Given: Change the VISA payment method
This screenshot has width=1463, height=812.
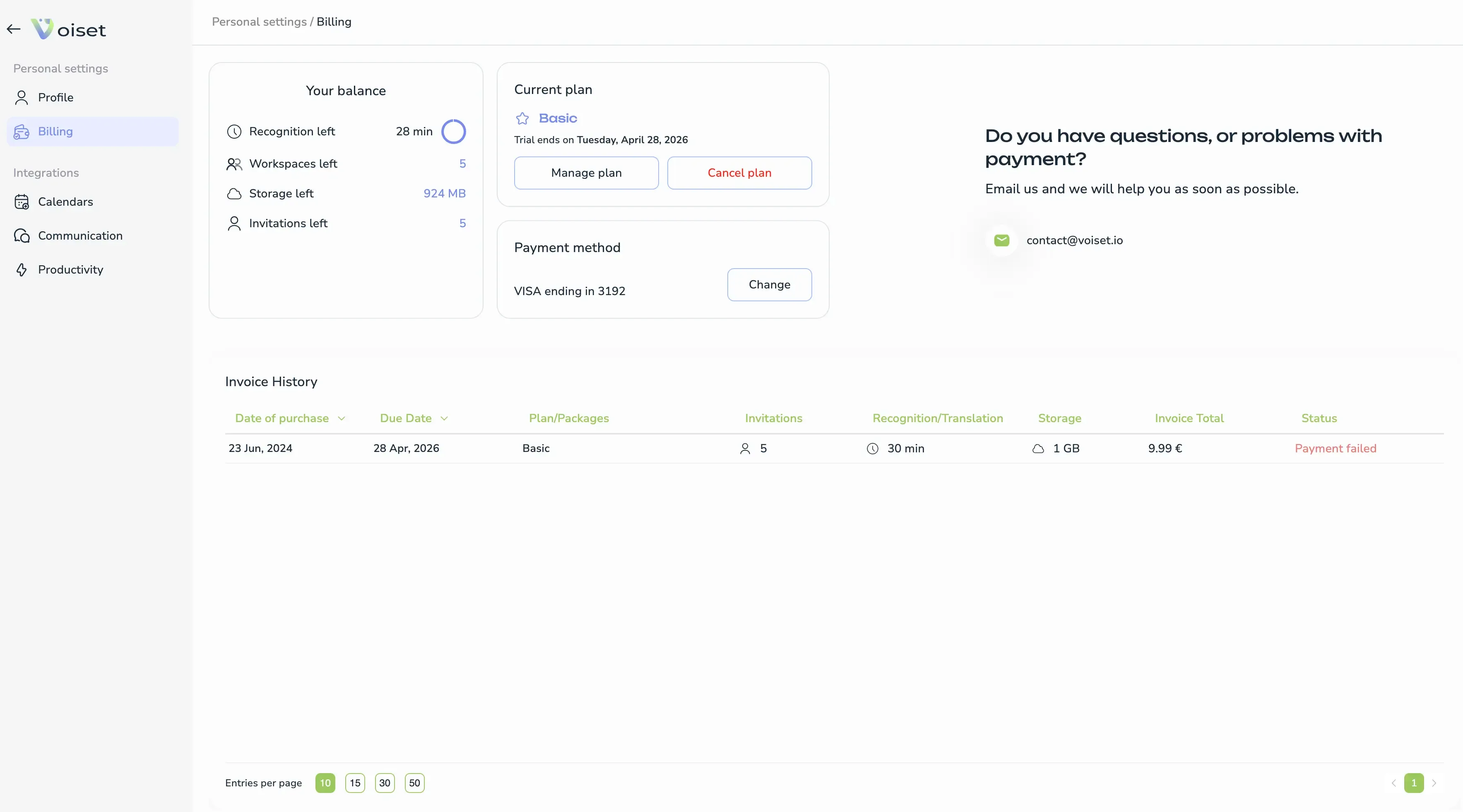Looking at the screenshot, I should [x=769, y=284].
